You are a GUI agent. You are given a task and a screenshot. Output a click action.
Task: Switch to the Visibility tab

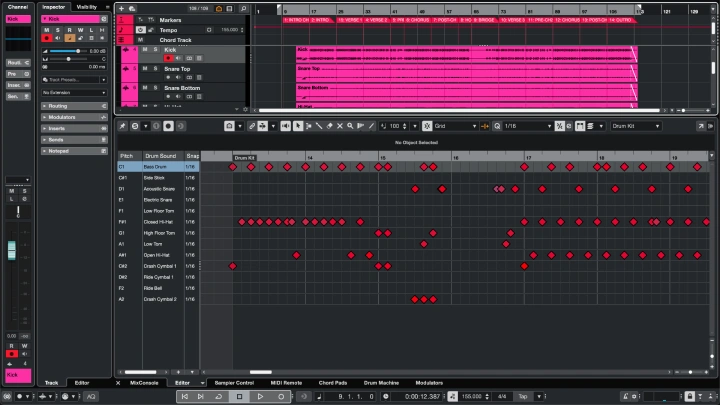point(87,7)
